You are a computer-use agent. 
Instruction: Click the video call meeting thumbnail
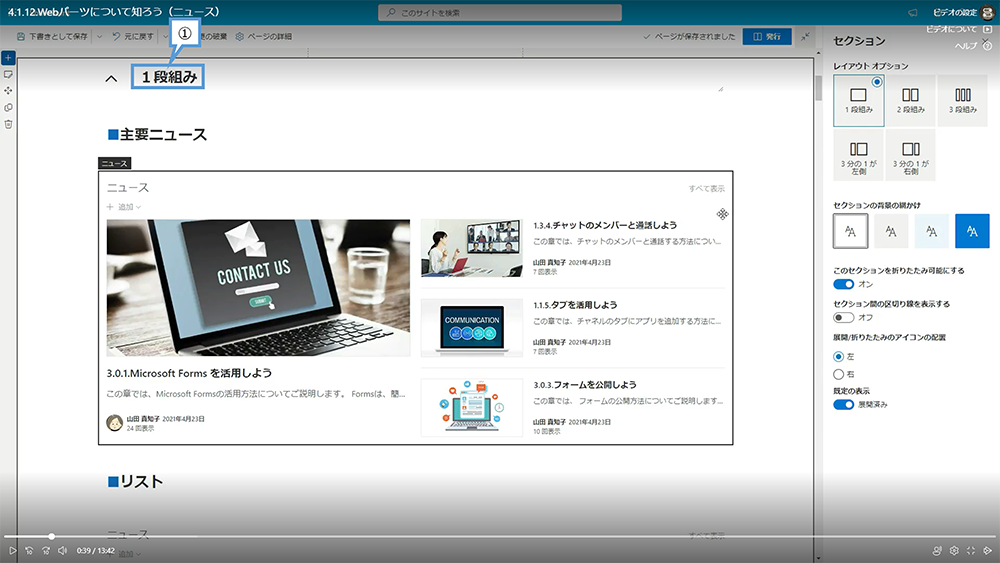(x=472, y=248)
